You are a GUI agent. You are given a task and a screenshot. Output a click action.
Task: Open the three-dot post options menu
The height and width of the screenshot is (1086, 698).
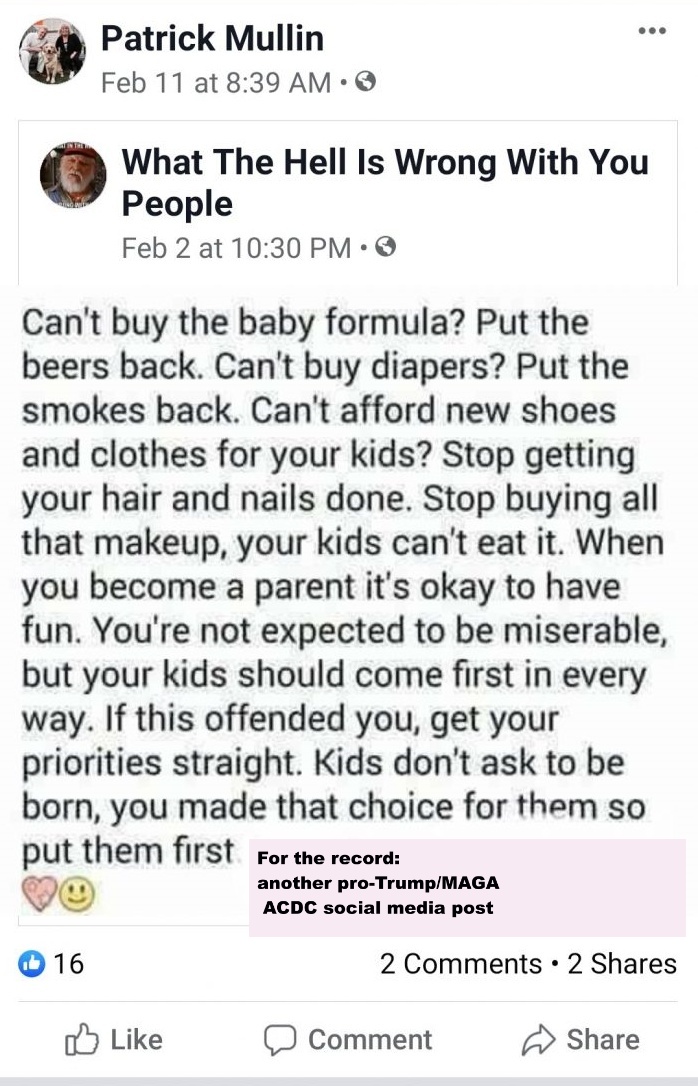pyautogui.click(x=651, y=32)
